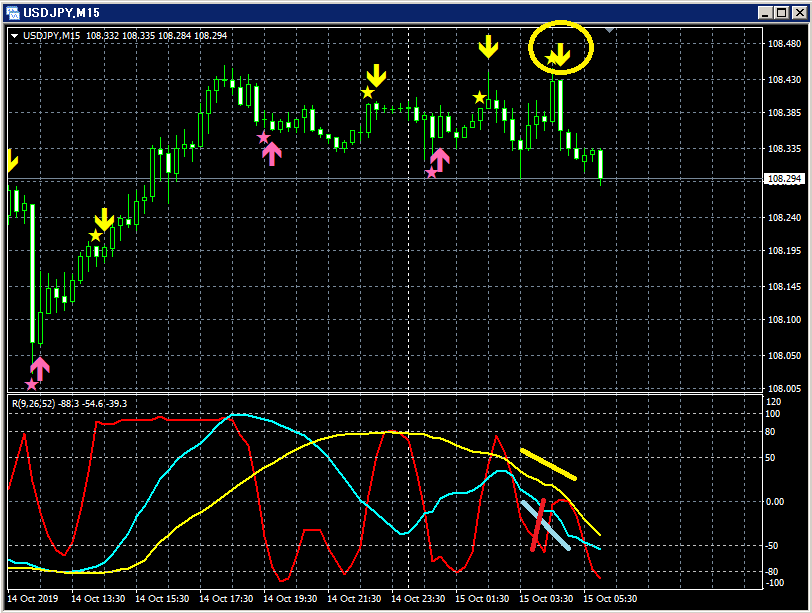Click time axis label 14 Oct 17:30
Screen dimensions: 812x613
(x=226, y=599)
